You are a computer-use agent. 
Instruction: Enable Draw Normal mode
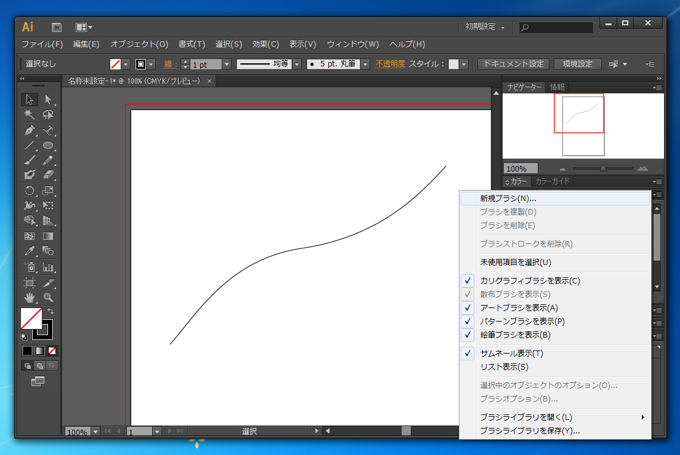click(27, 366)
